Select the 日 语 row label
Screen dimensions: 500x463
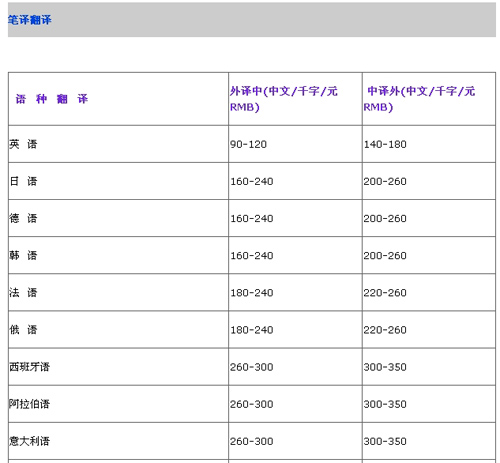pyautogui.click(x=23, y=181)
